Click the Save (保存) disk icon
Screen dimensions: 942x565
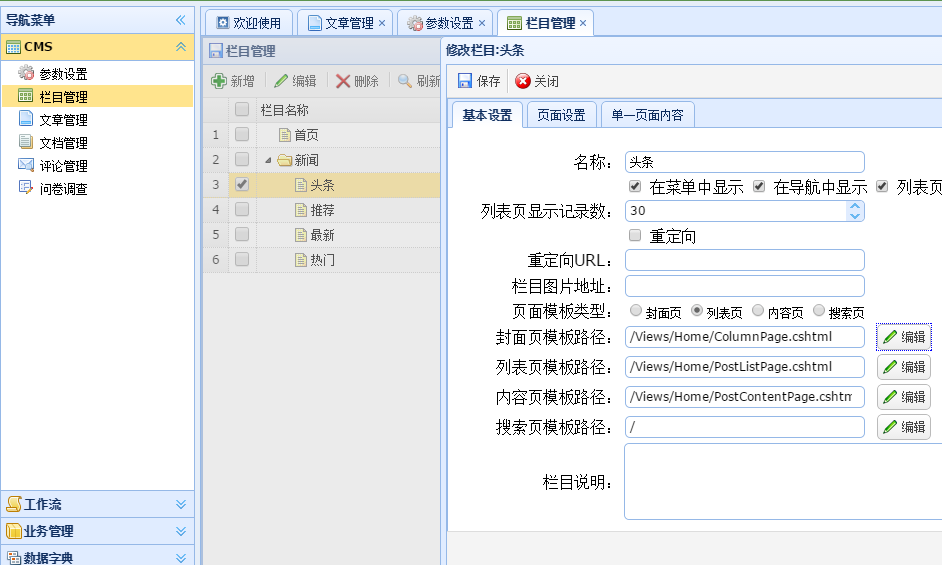(465, 81)
